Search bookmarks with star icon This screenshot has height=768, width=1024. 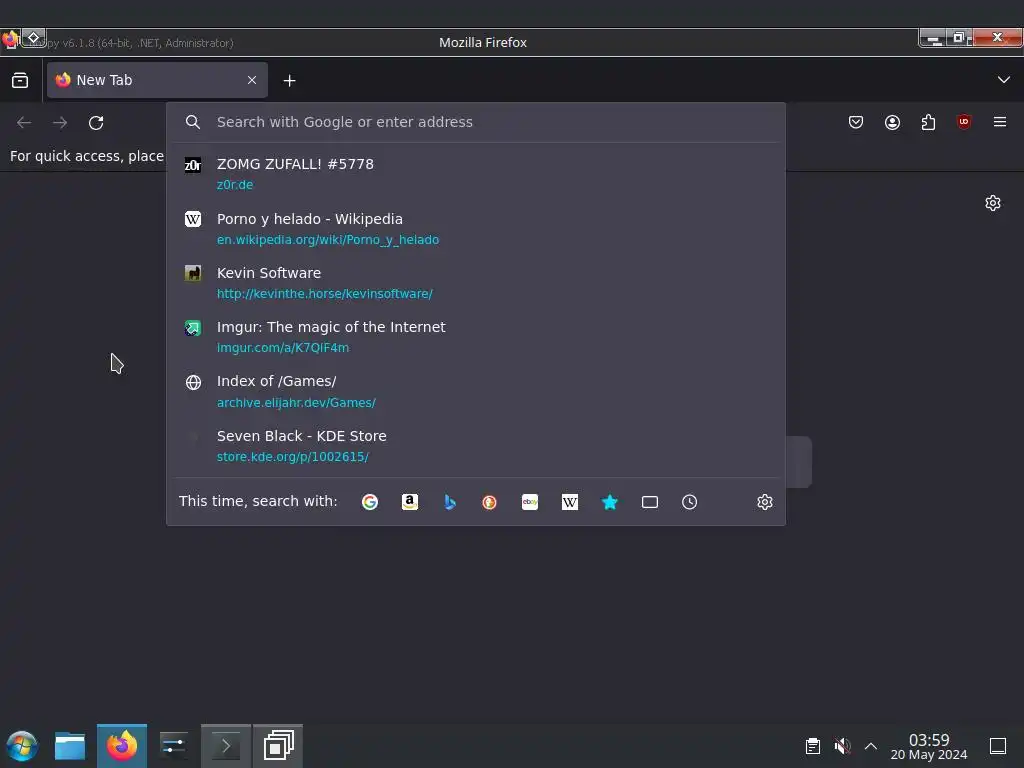pyautogui.click(x=609, y=502)
